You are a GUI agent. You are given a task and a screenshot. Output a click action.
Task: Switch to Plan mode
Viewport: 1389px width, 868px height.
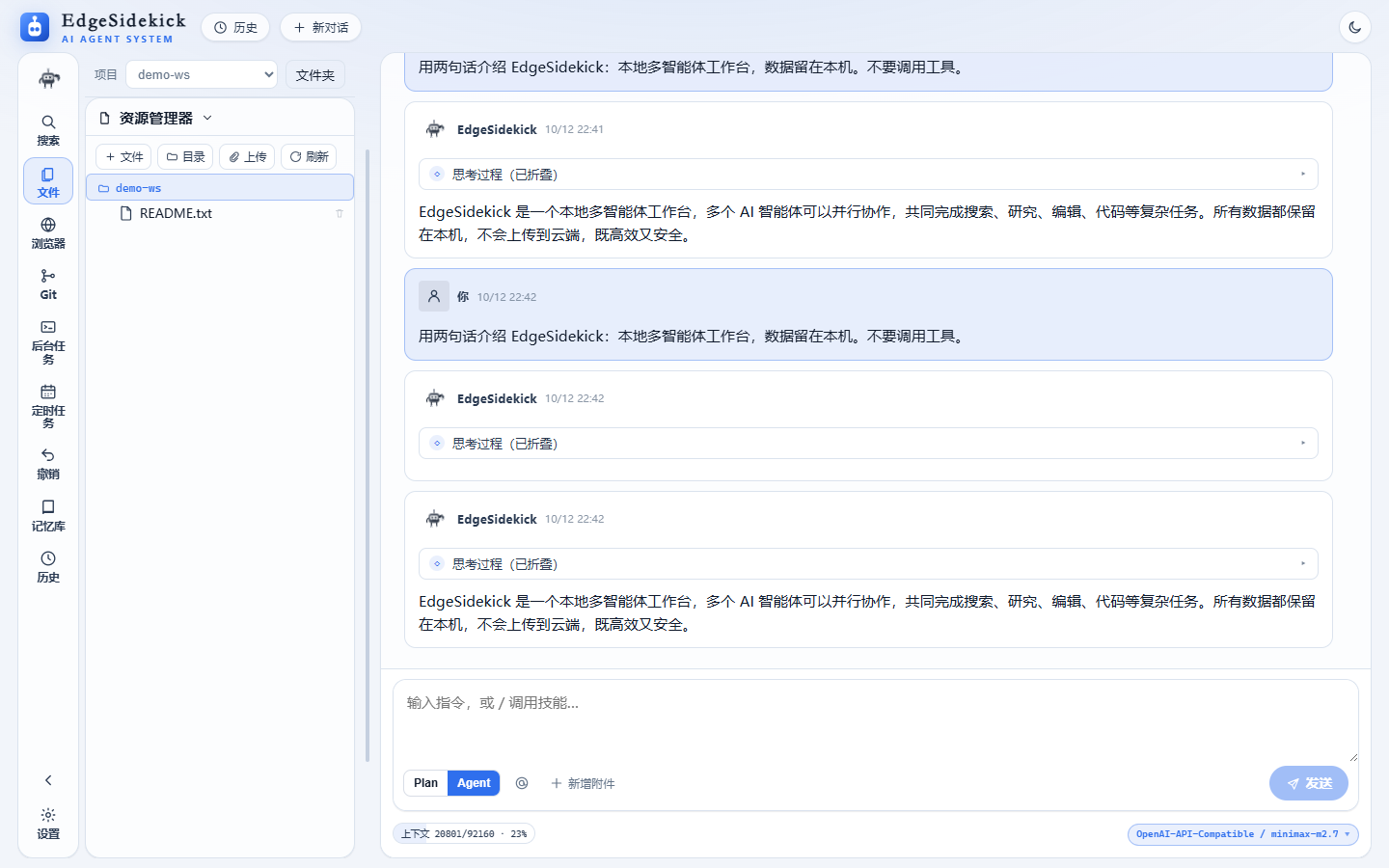click(x=425, y=783)
